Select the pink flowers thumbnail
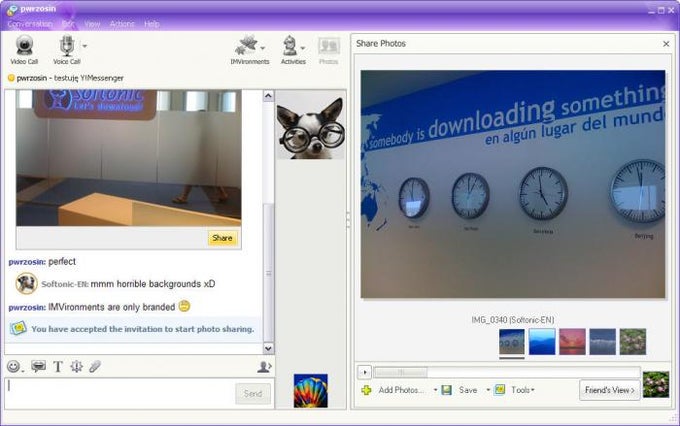The width and height of the screenshot is (680, 426). click(x=633, y=341)
